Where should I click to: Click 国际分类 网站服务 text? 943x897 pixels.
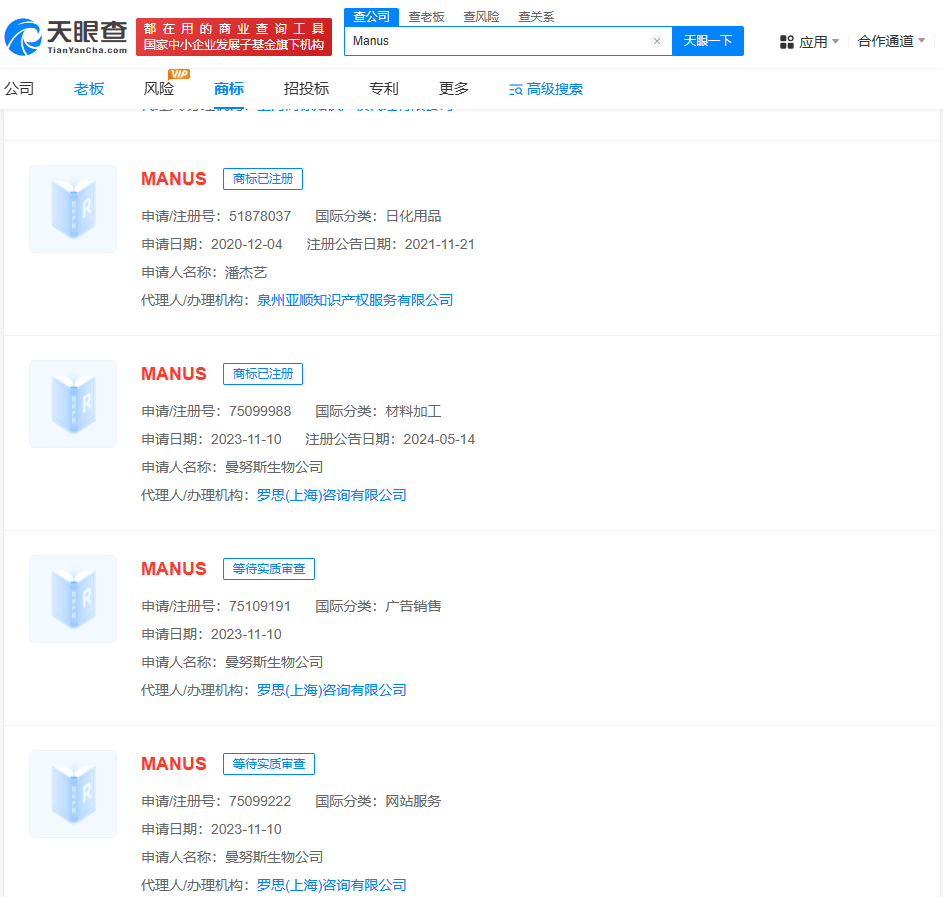pos(378,801)
